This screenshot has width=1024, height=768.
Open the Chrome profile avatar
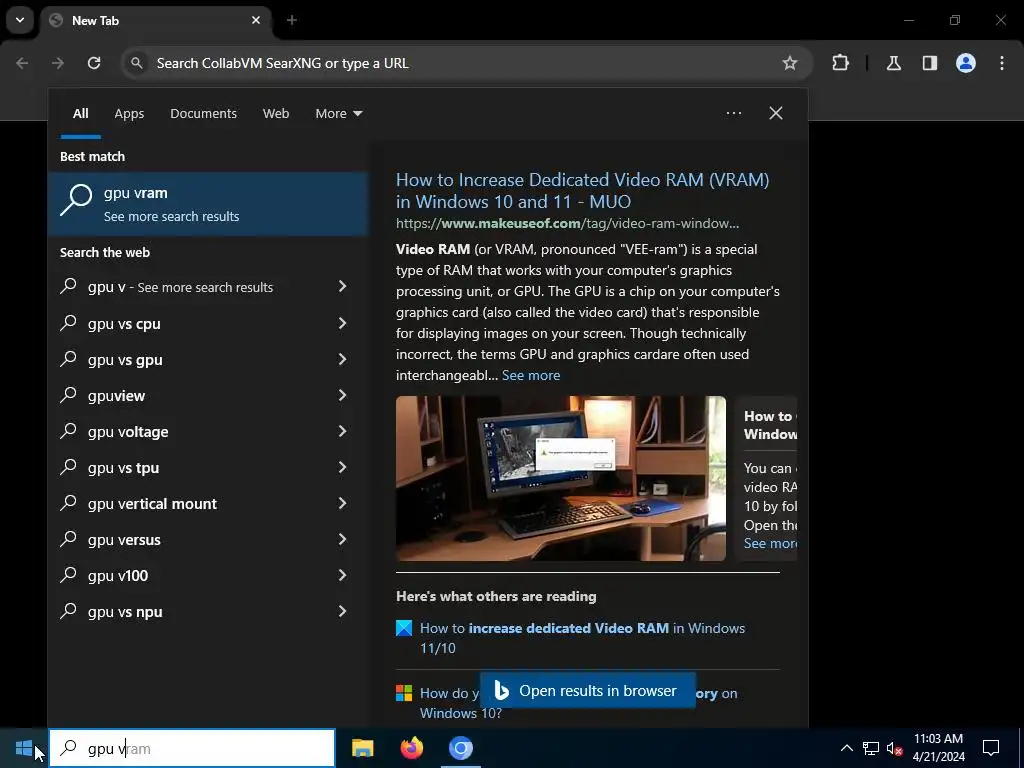point(965,63)
